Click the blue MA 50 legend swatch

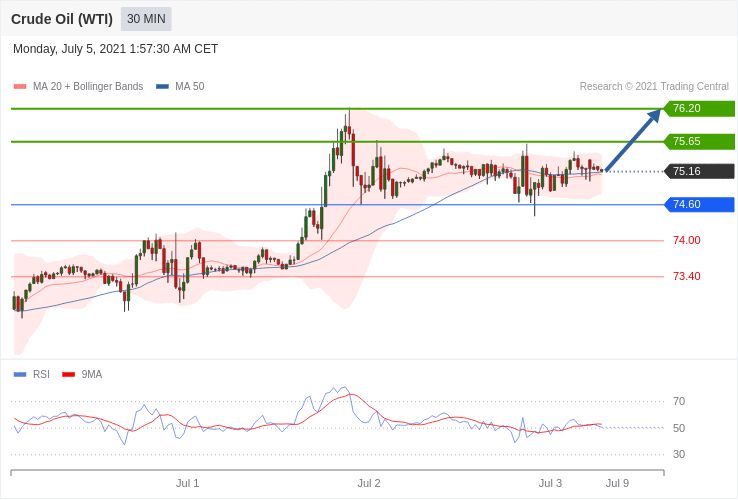(x=162, y=87)
